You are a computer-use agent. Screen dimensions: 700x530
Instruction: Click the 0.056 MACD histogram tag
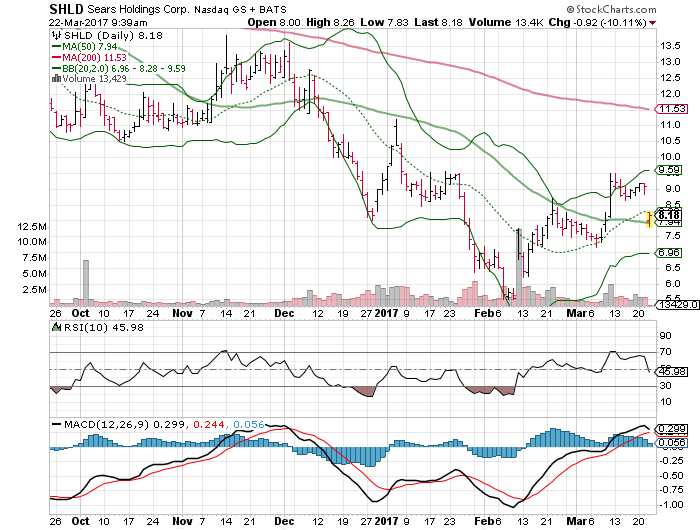pos(671,442)
